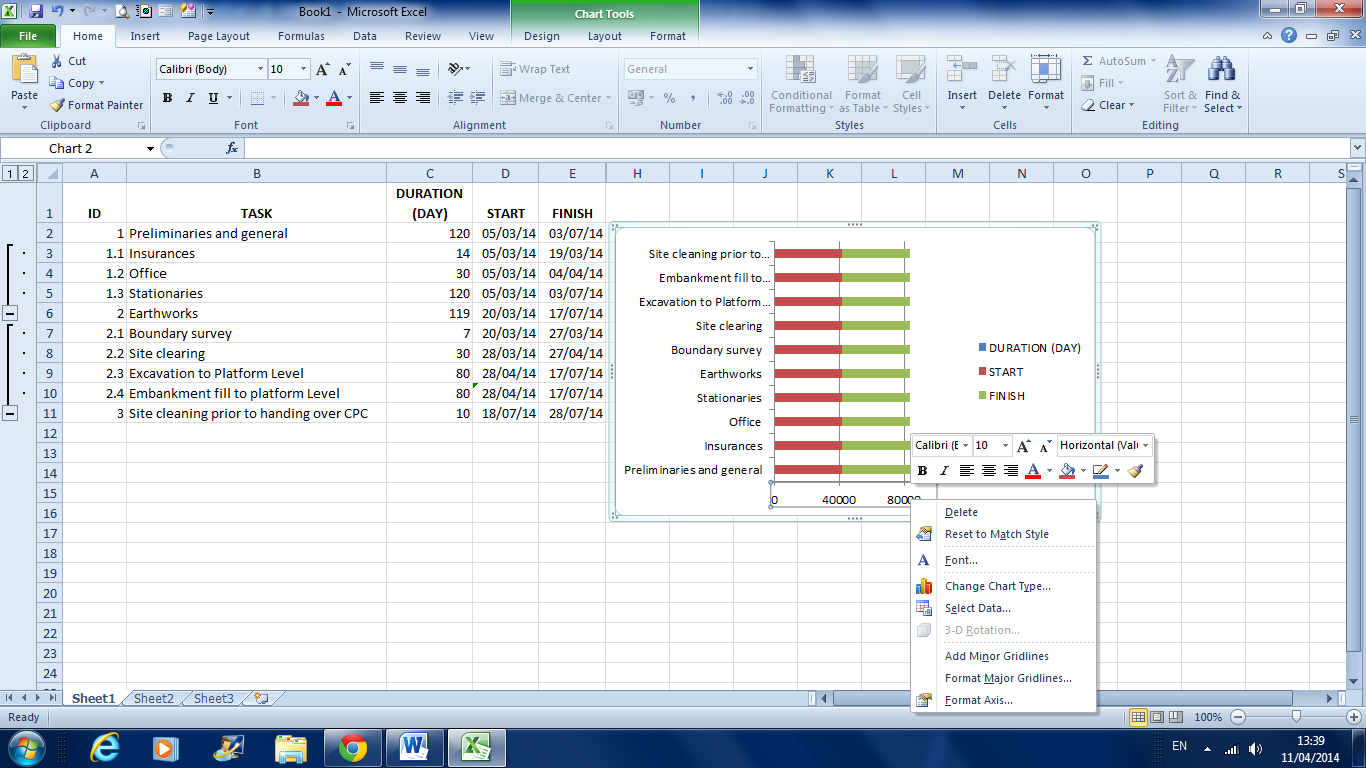Image resolution: width=1366 pixels, height=768 pixels.
Task: Collapse outline group at row 11
Action: [x=10, y=413]
